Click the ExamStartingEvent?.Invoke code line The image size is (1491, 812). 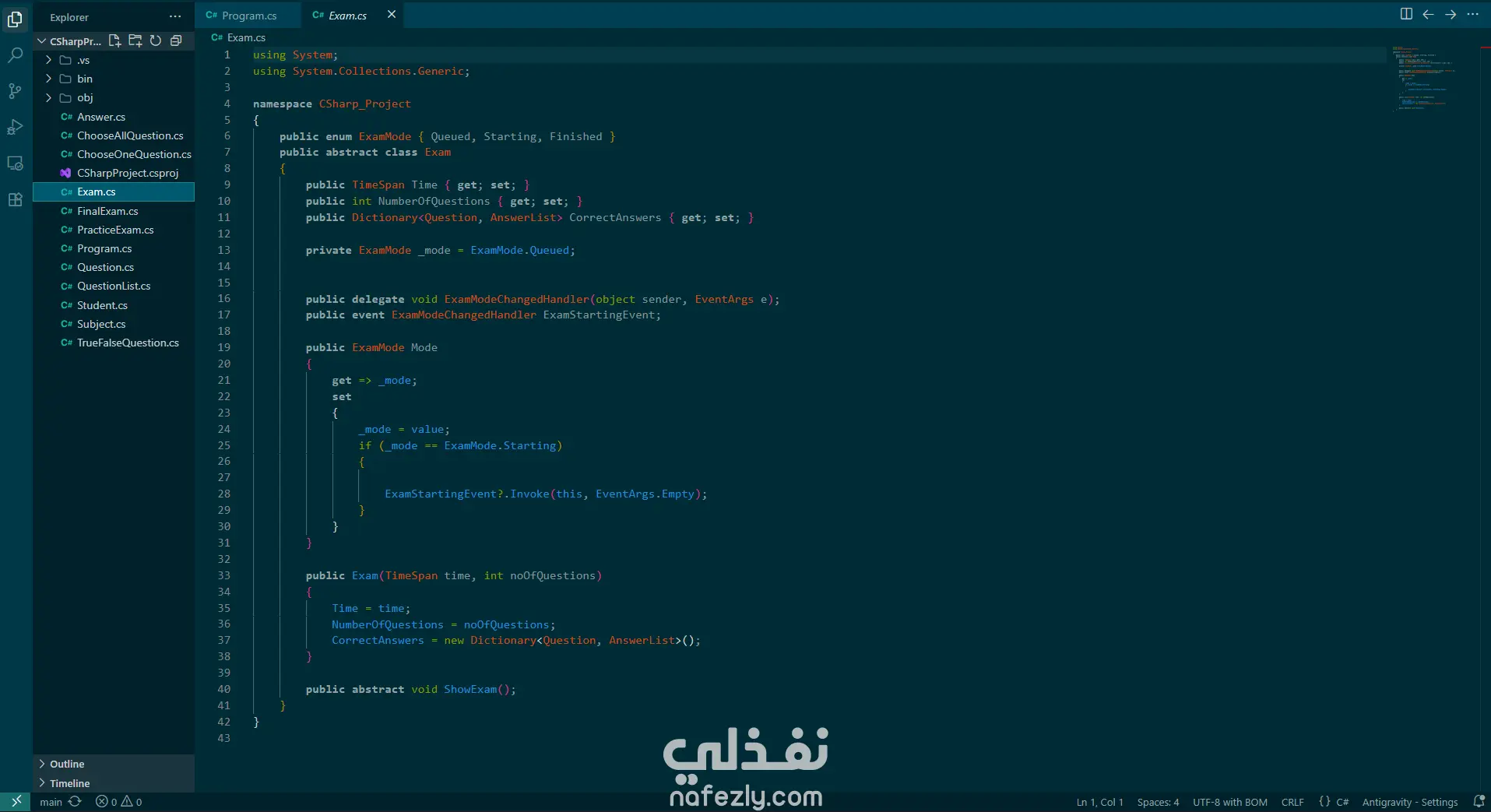point(546,494)
